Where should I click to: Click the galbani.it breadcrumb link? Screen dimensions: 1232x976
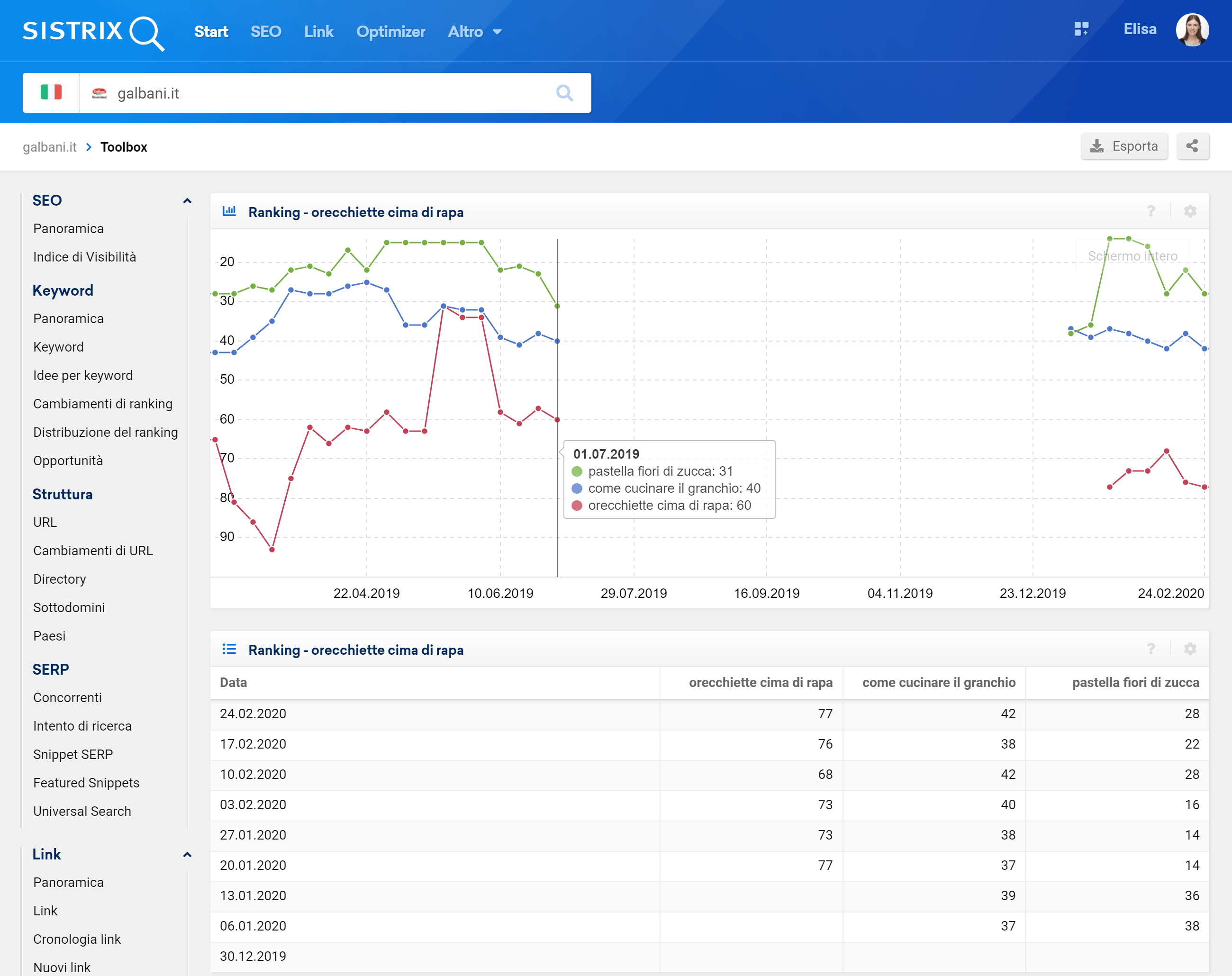click(x=49, y=147)
